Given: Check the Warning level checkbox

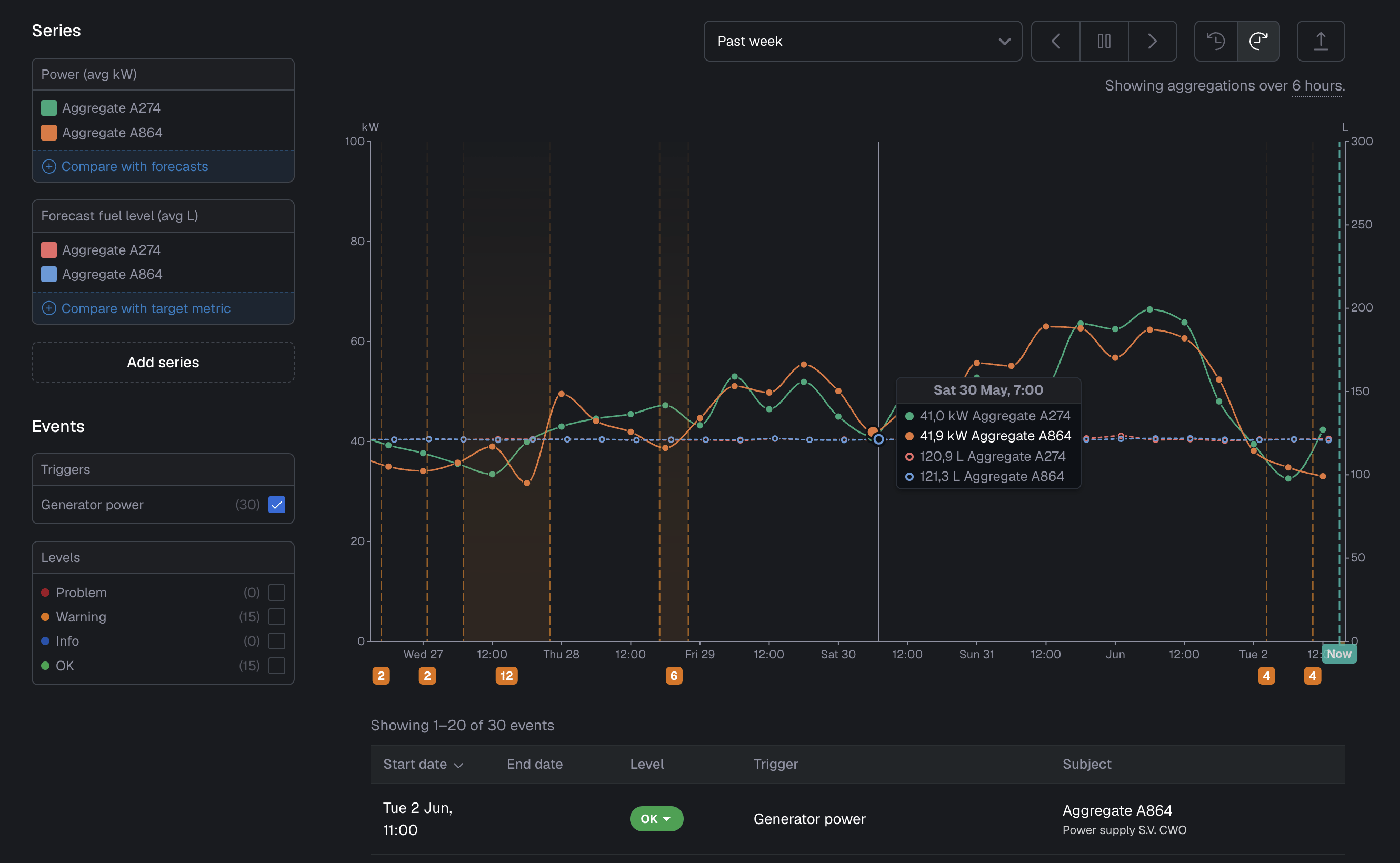Looking at the screenshot, I should click(277, 616).
